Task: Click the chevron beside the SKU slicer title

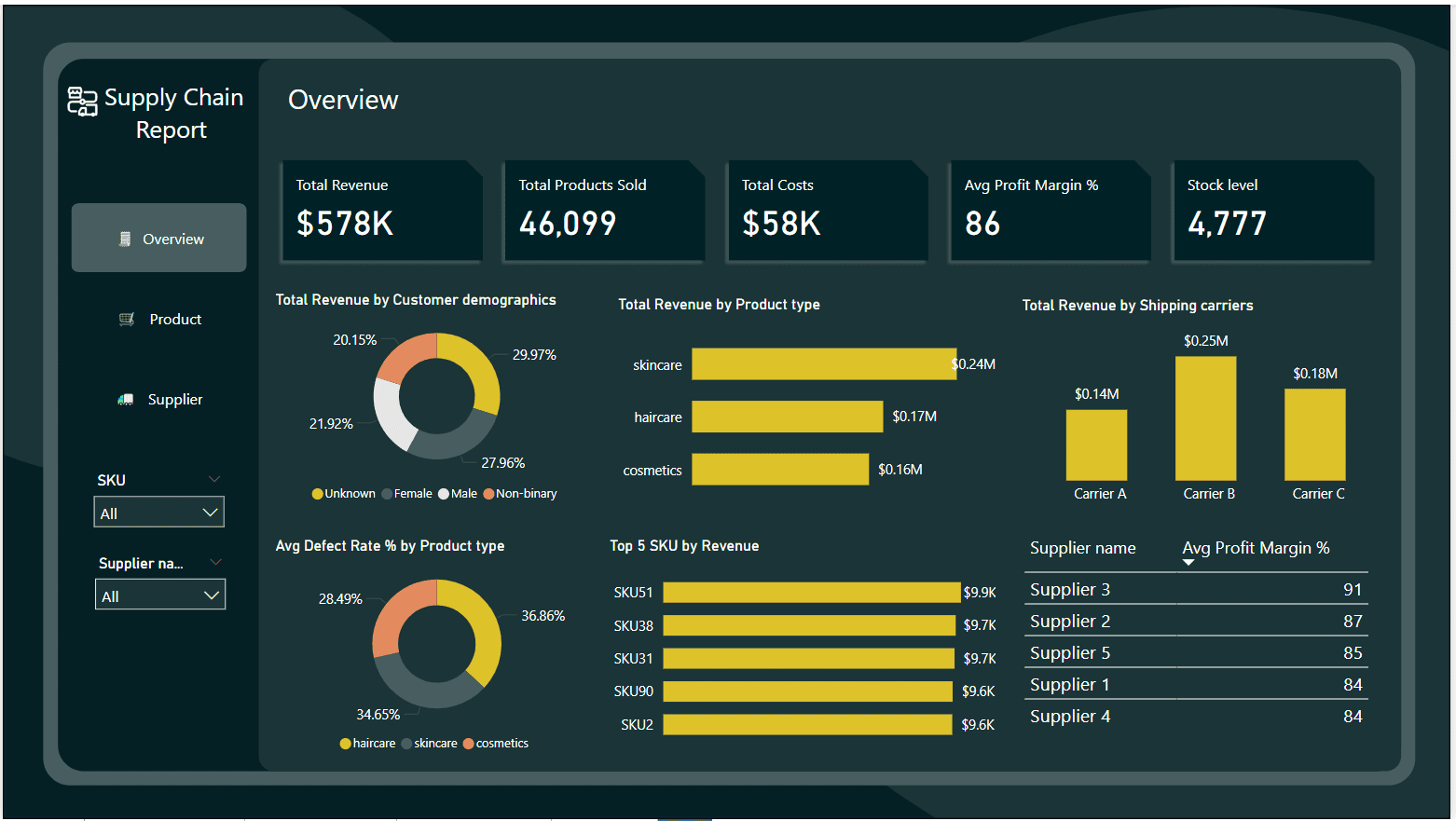Action: (x=214, y=479)
